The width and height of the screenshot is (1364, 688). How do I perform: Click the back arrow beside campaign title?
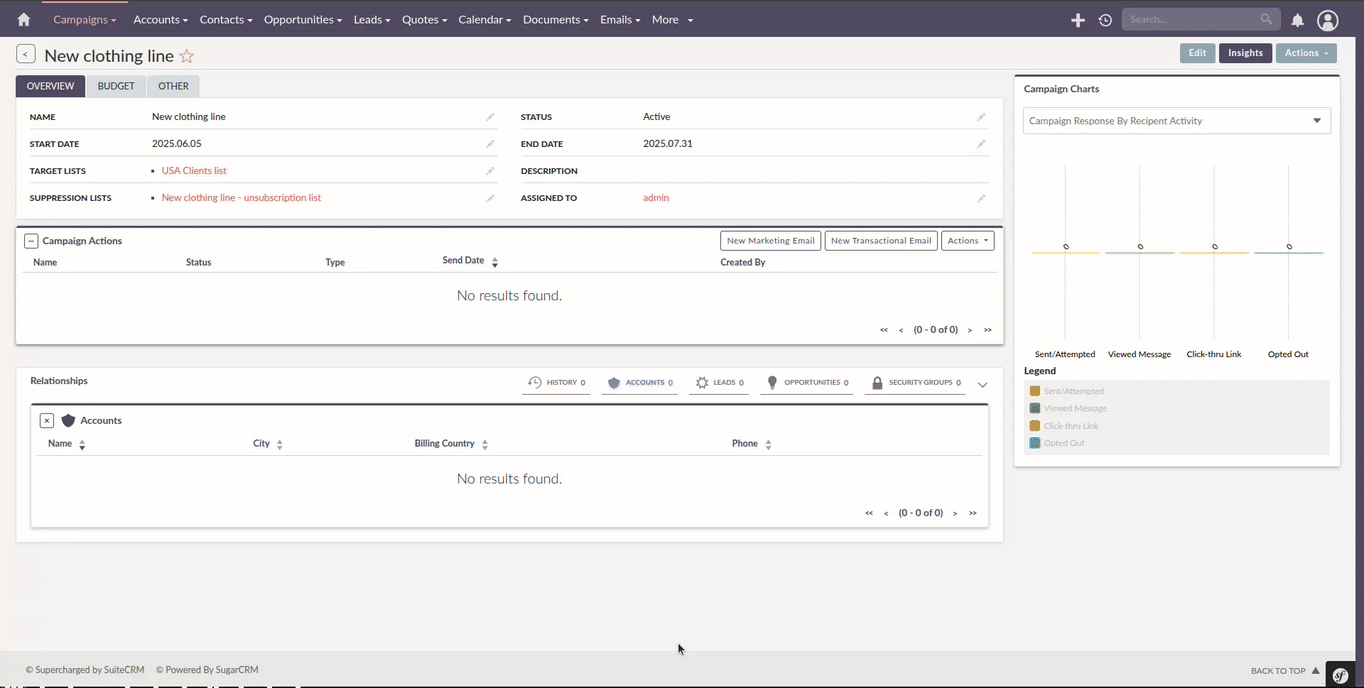tap(26, 55)
